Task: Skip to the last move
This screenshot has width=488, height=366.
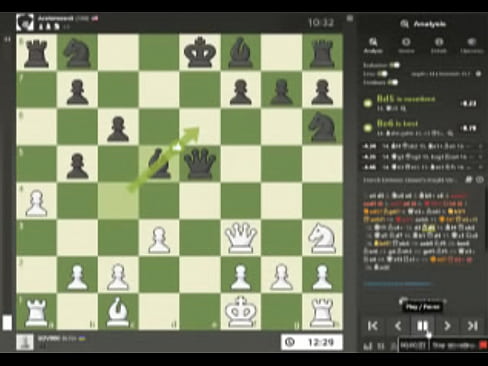Action: click(472, 326)
